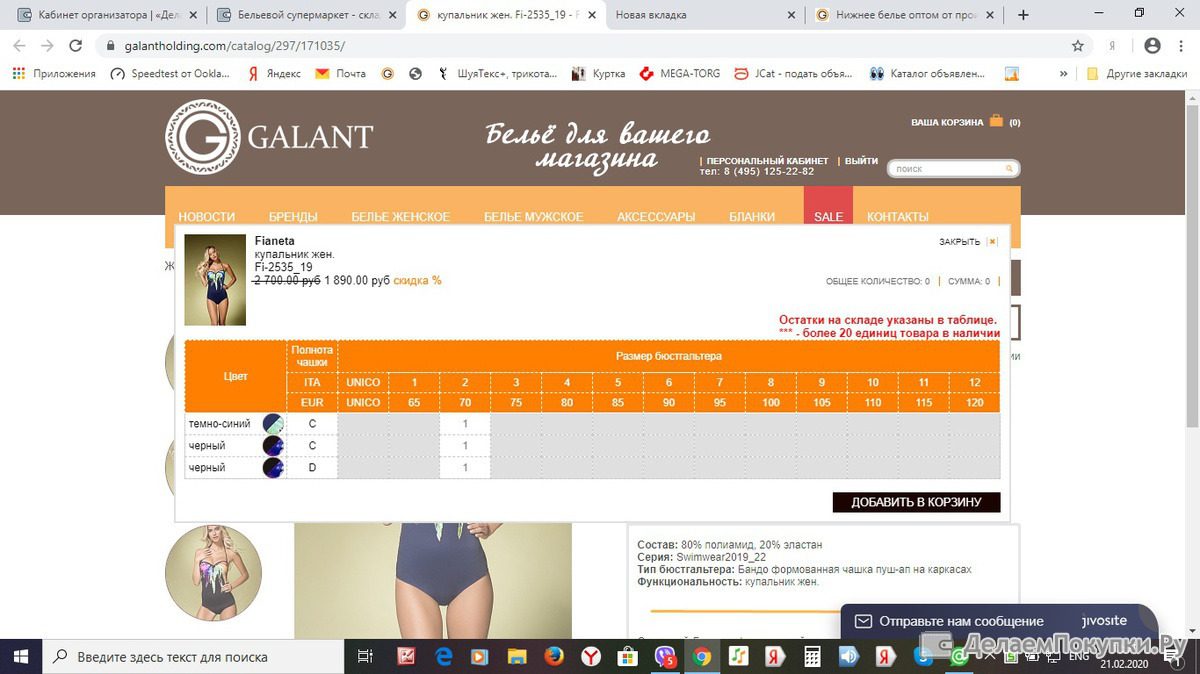Open Microsoft Store from the taskbar
Screen dimensions: 1200x674
[x=627, y=657]
